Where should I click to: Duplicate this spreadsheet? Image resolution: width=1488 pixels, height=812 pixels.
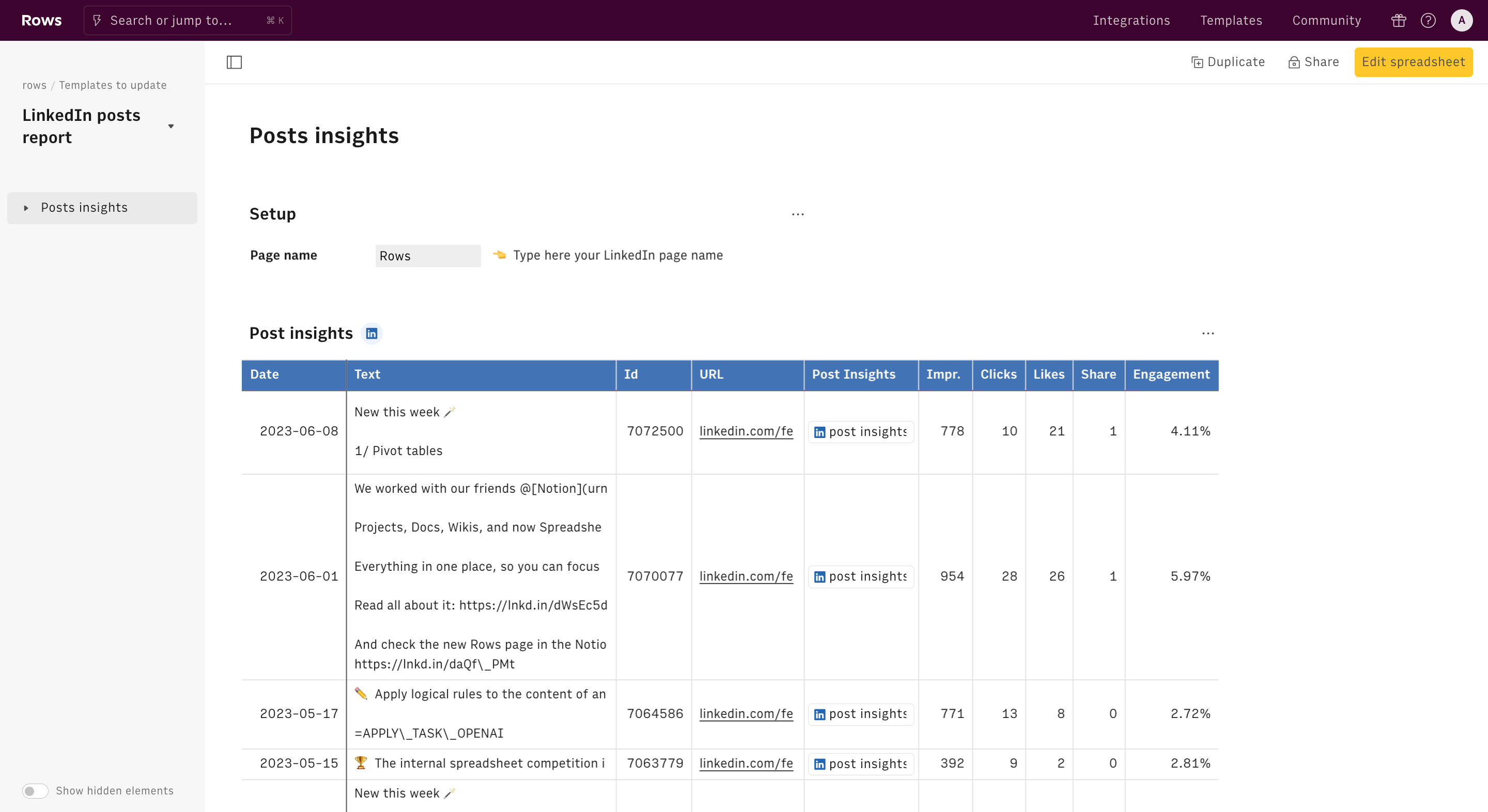[1228, 62]
